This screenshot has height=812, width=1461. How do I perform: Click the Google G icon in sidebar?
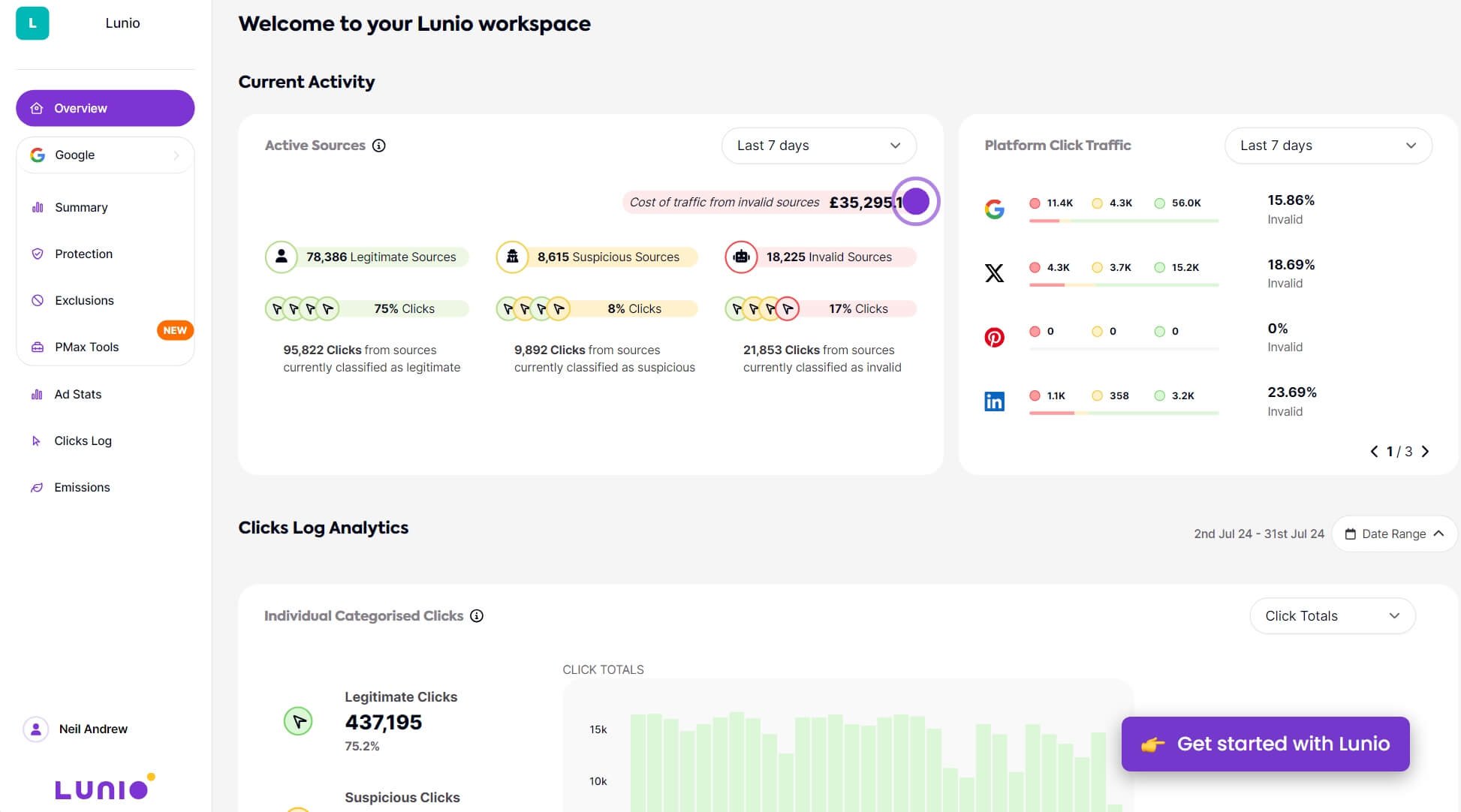pos(38,155)
